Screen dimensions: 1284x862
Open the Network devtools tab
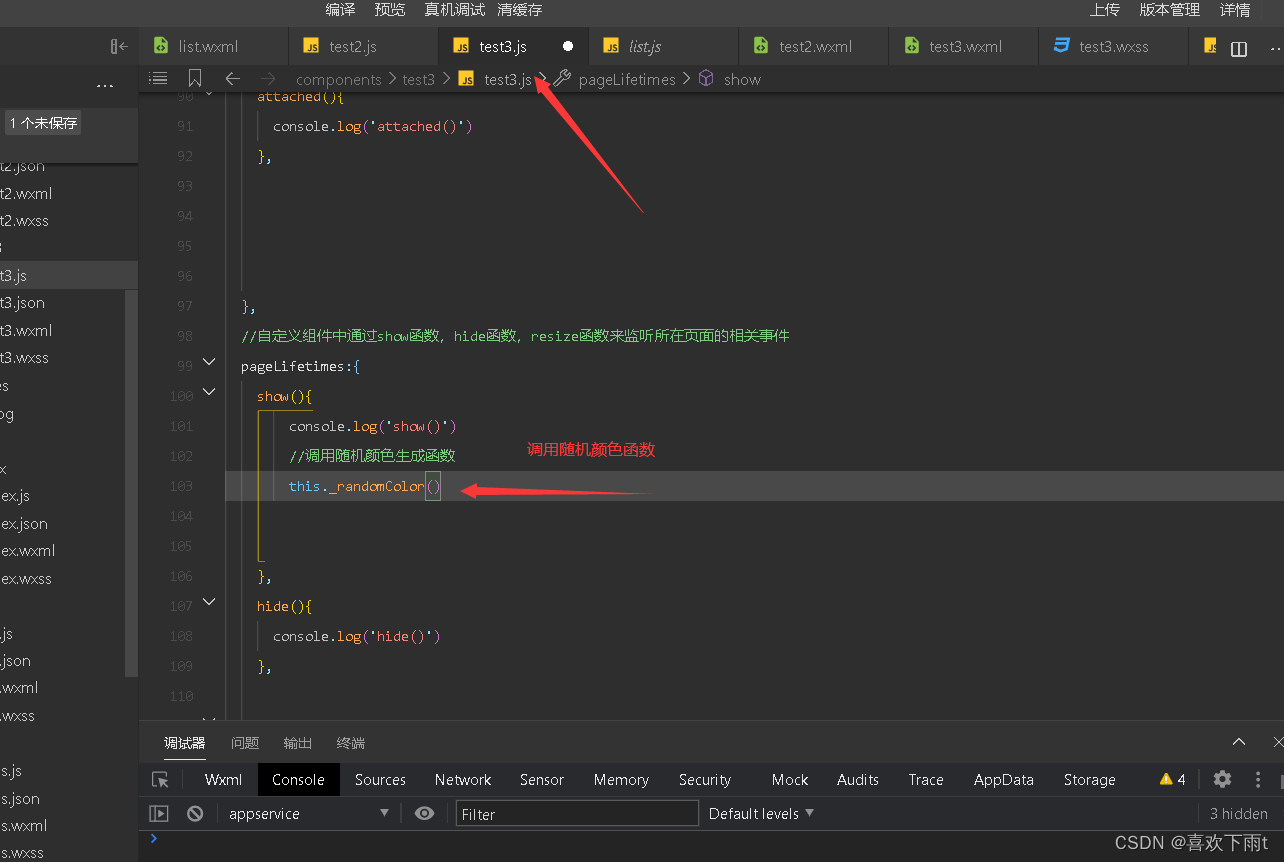(x=463, y=780)
